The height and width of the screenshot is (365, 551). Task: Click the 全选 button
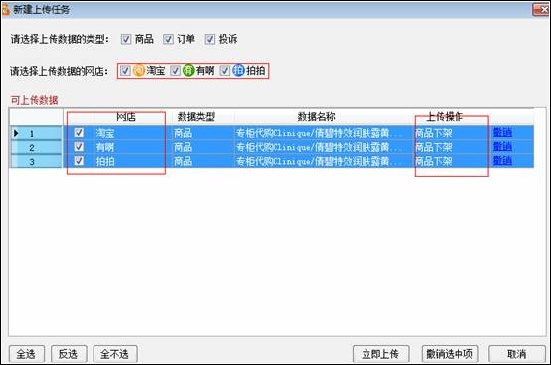[x=27, y=354]
